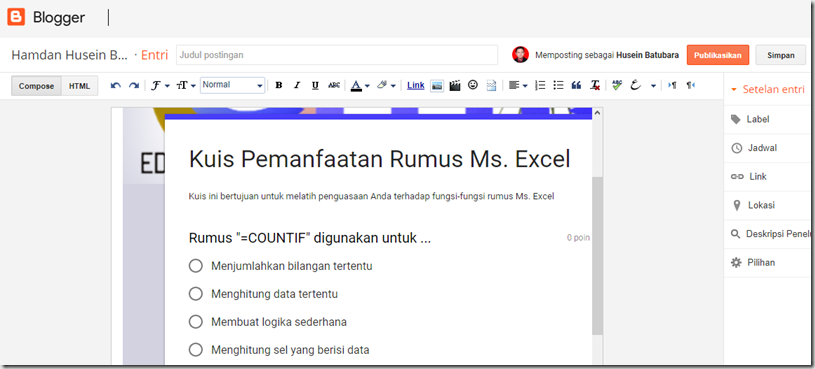The width and height of the screenshot is (815, 369).
Task: Select 'Menjumlahkan bilangan tertentu' radio option
Action: pyautogui.click(x=195, y=266)
